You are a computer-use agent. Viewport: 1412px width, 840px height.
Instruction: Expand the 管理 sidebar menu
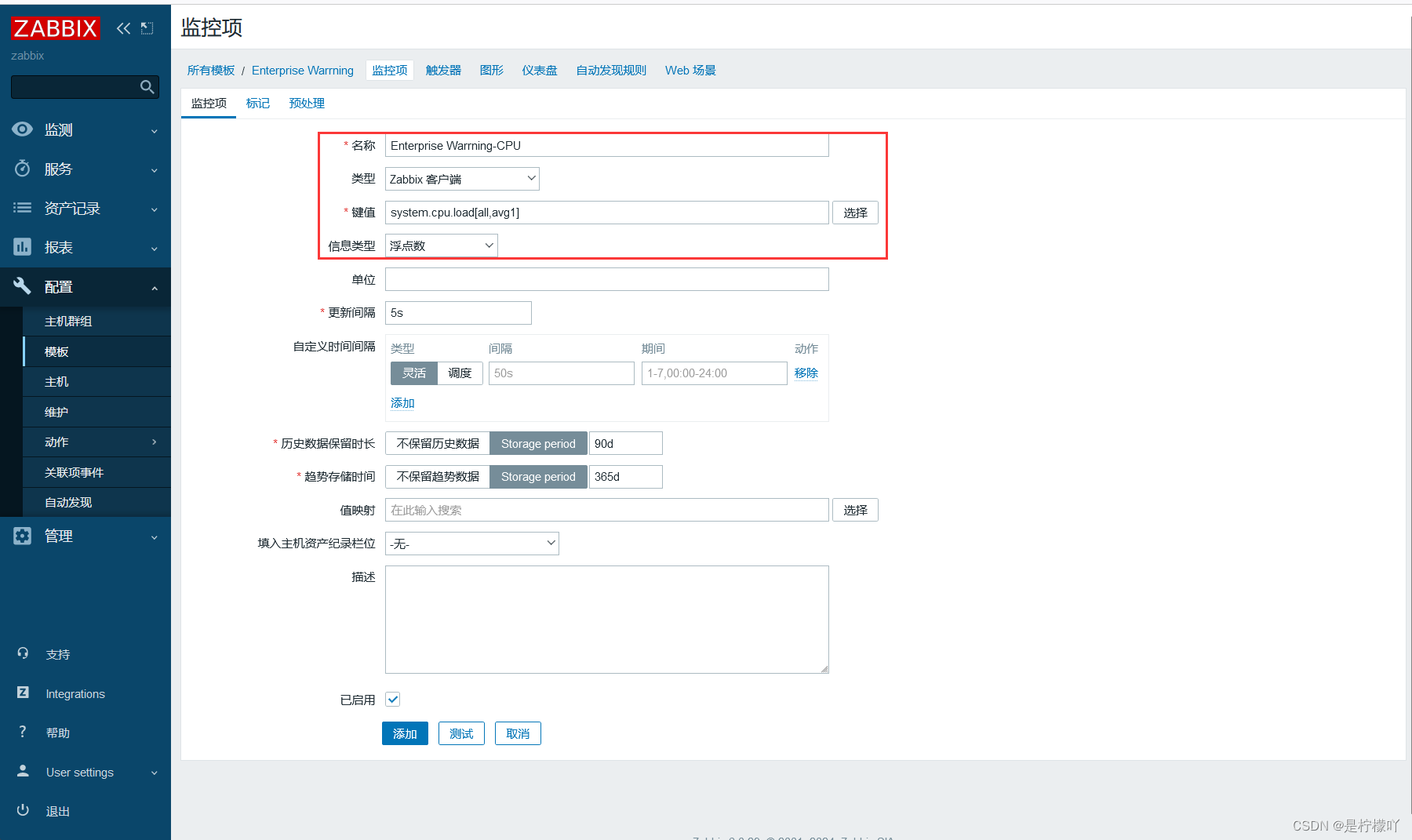pyautogui.click(x=155, y=537)
